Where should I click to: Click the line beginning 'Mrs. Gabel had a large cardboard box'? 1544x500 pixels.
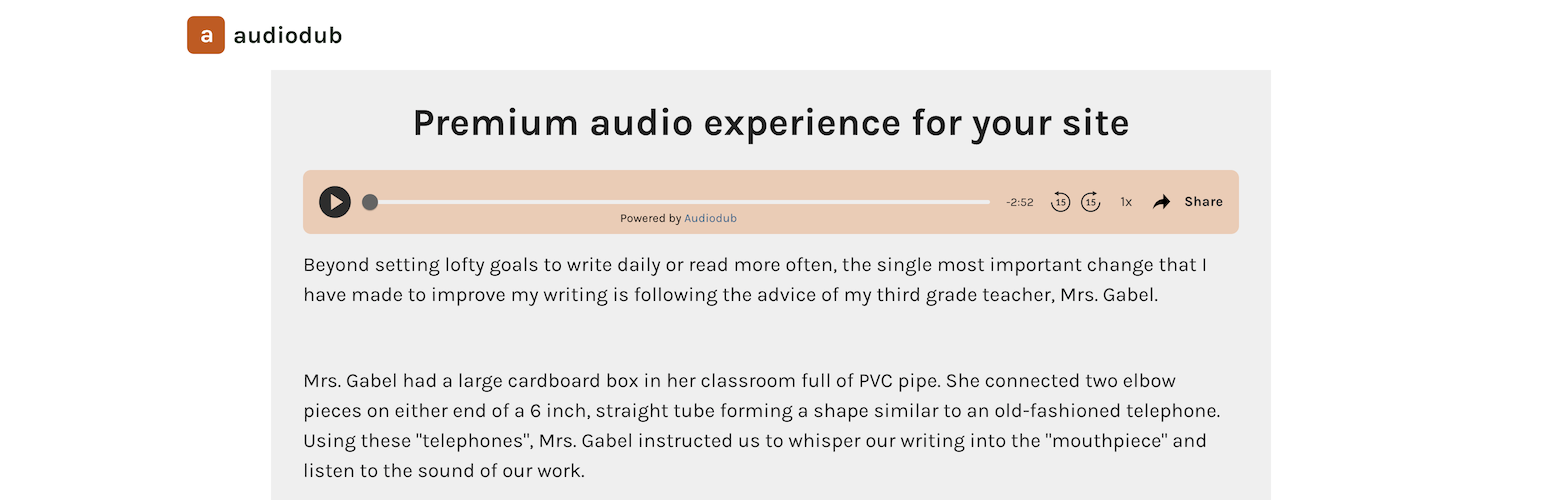pos(740,381)
